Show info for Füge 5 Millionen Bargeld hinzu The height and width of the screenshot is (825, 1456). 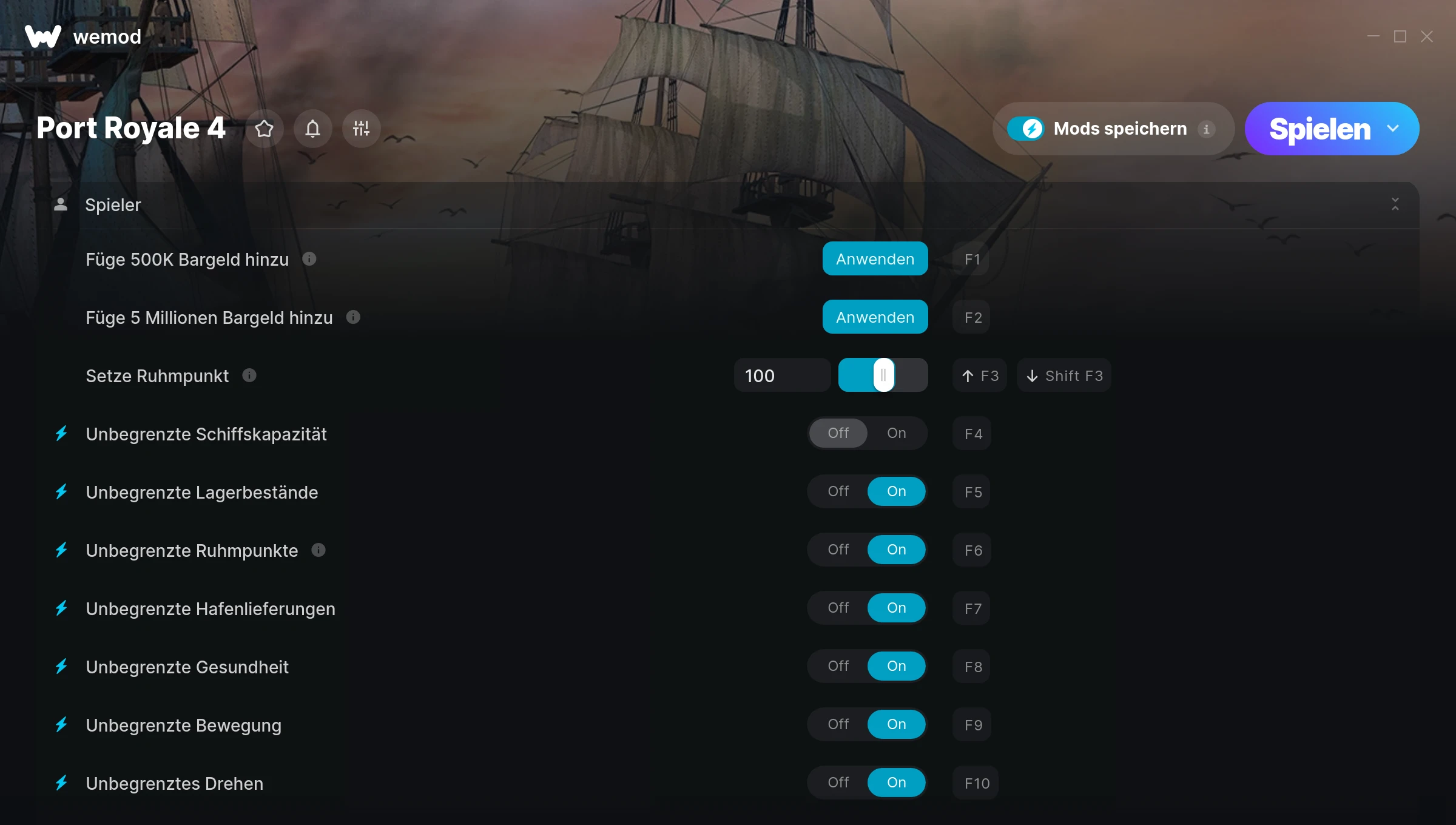click(x=353, y=317)
